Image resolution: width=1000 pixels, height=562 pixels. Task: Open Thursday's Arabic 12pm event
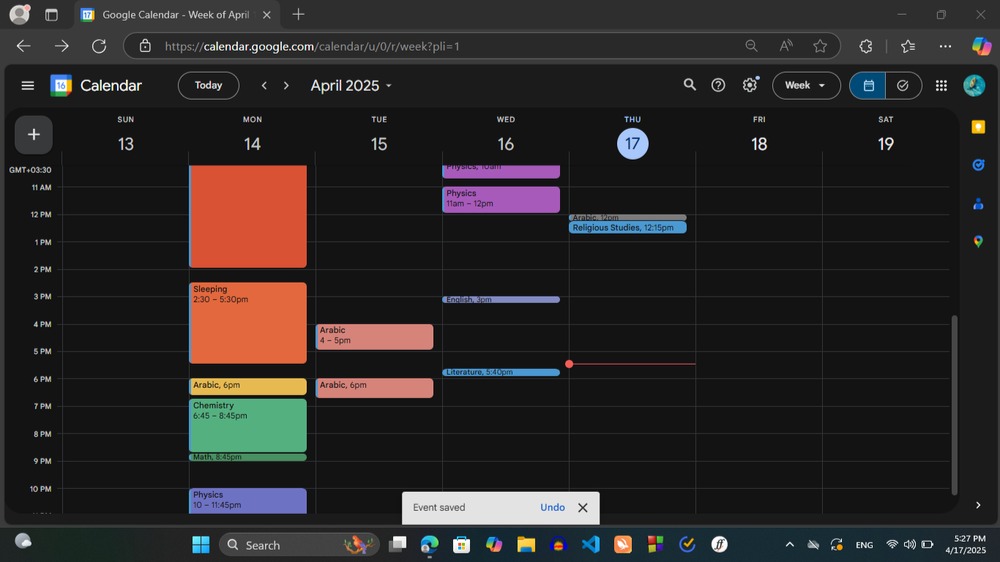[628, 218]
